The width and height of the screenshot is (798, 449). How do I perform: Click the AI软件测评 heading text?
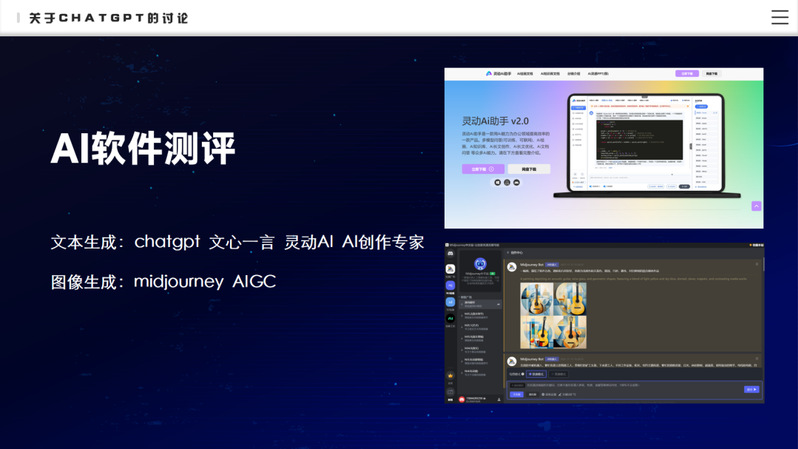tap(143, 149)
